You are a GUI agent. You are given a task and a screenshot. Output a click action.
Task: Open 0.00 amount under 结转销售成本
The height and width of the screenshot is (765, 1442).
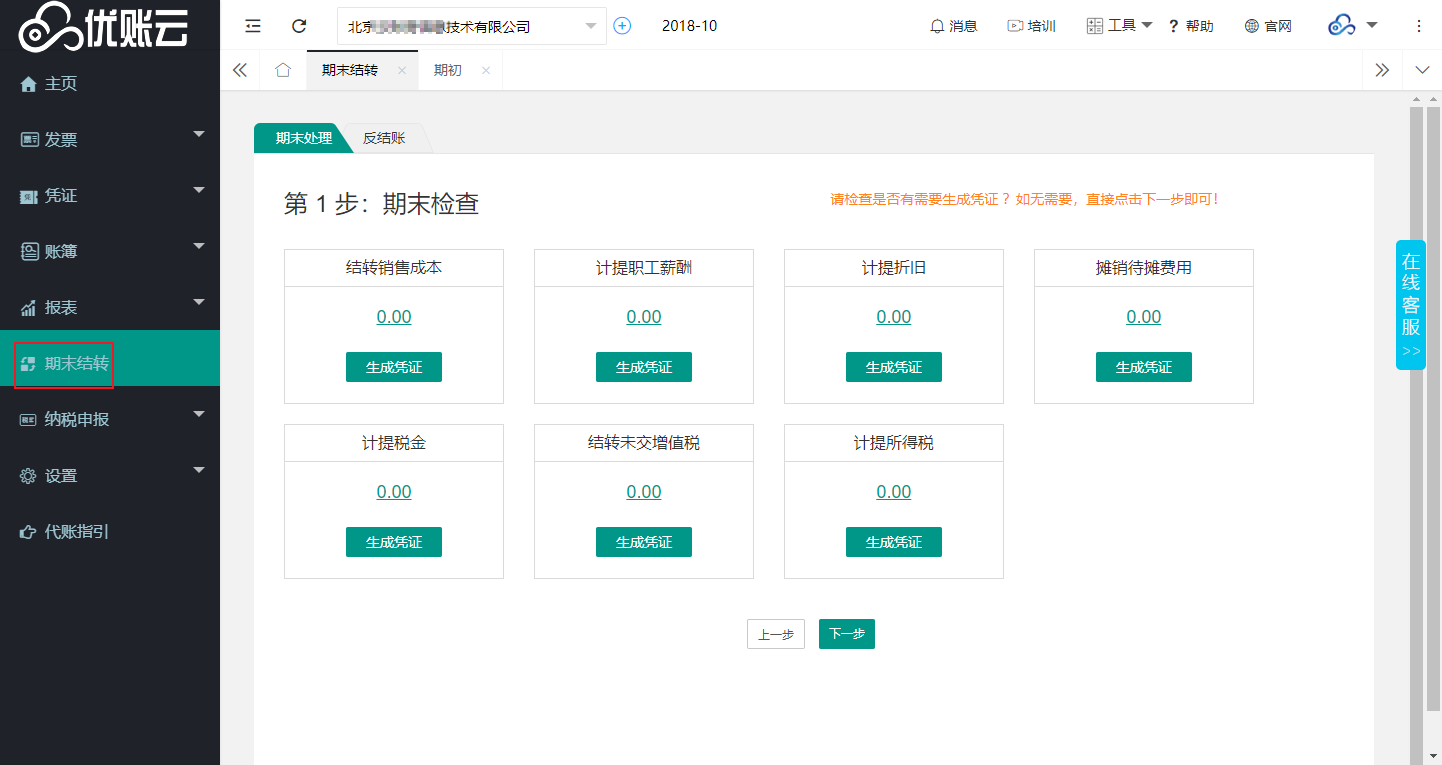(x=394, y=317)
